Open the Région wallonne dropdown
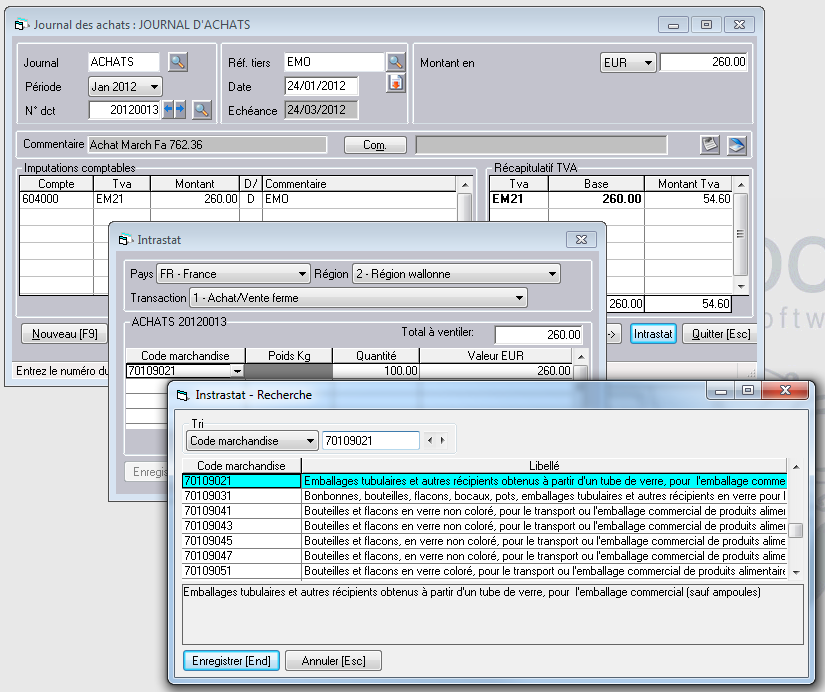825x692 pixels. coord(456,274)
